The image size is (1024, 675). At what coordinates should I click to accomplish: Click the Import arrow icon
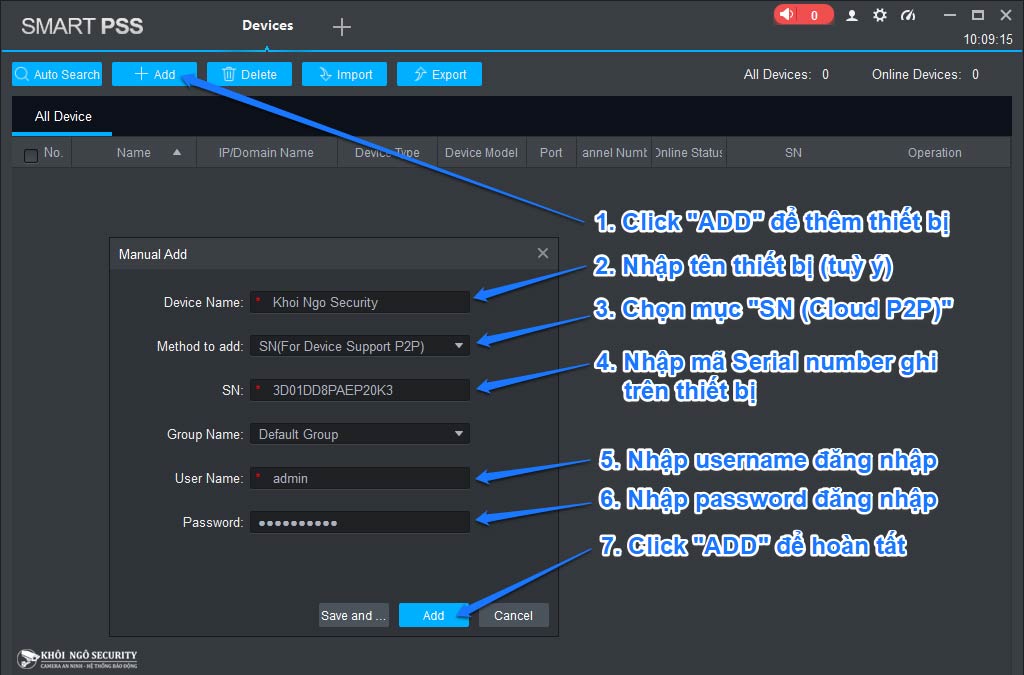click(325, 74)
